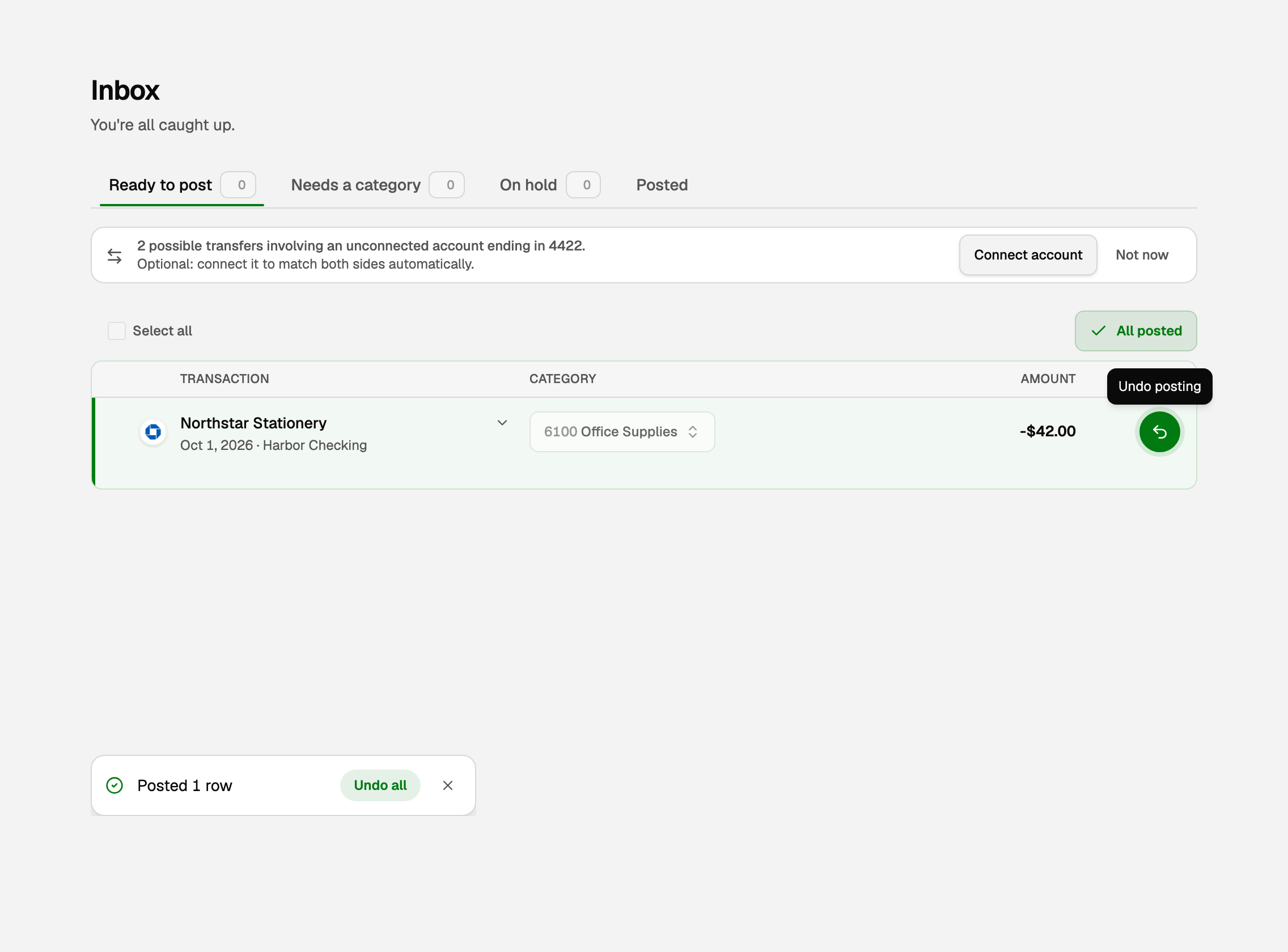View the Posted tab
The height and width of the screenshot is (952, 1288).
click(662, 185)
